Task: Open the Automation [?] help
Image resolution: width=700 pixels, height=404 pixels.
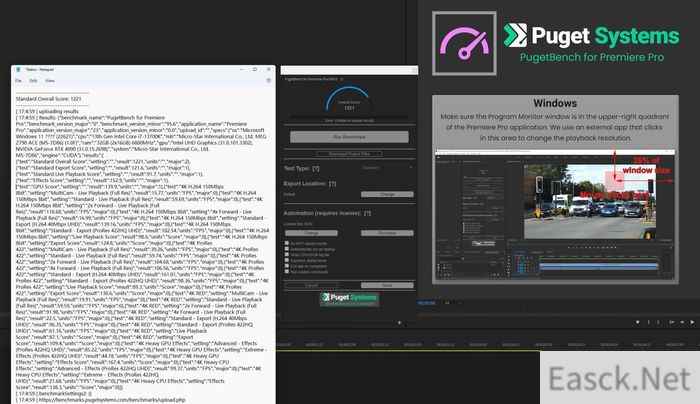Action: (367, 213)
